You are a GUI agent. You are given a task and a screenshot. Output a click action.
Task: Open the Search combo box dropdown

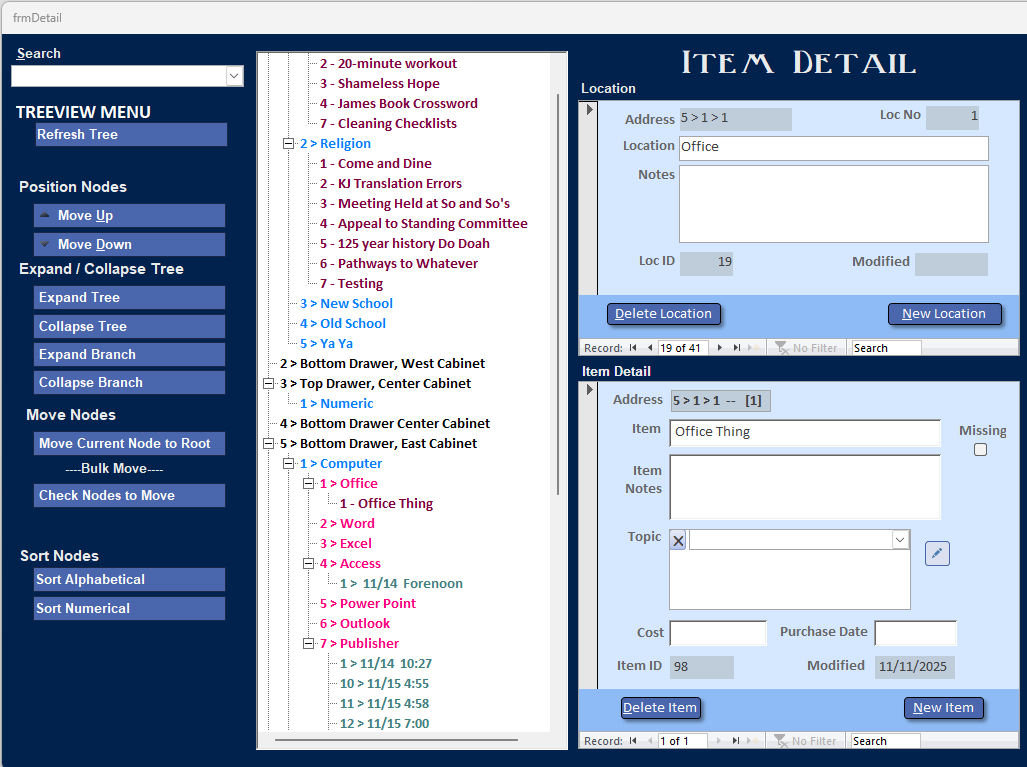coord(234,76)
